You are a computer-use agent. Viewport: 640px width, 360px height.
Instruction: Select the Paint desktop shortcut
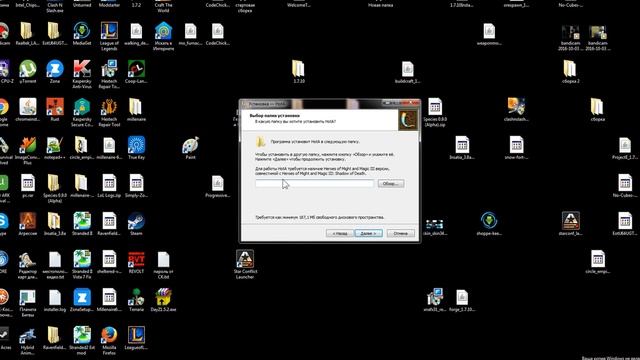(191, 148)
